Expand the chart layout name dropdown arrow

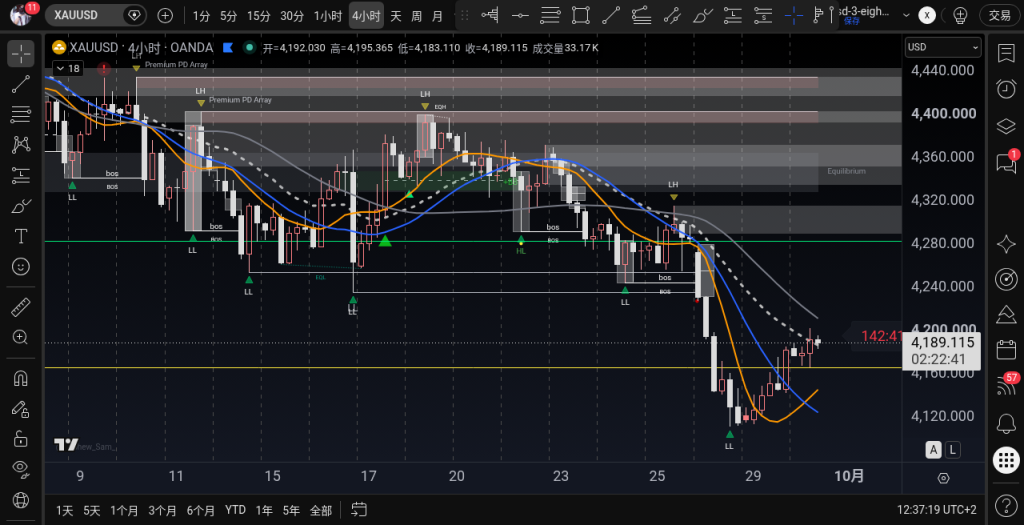coord(906,15)
